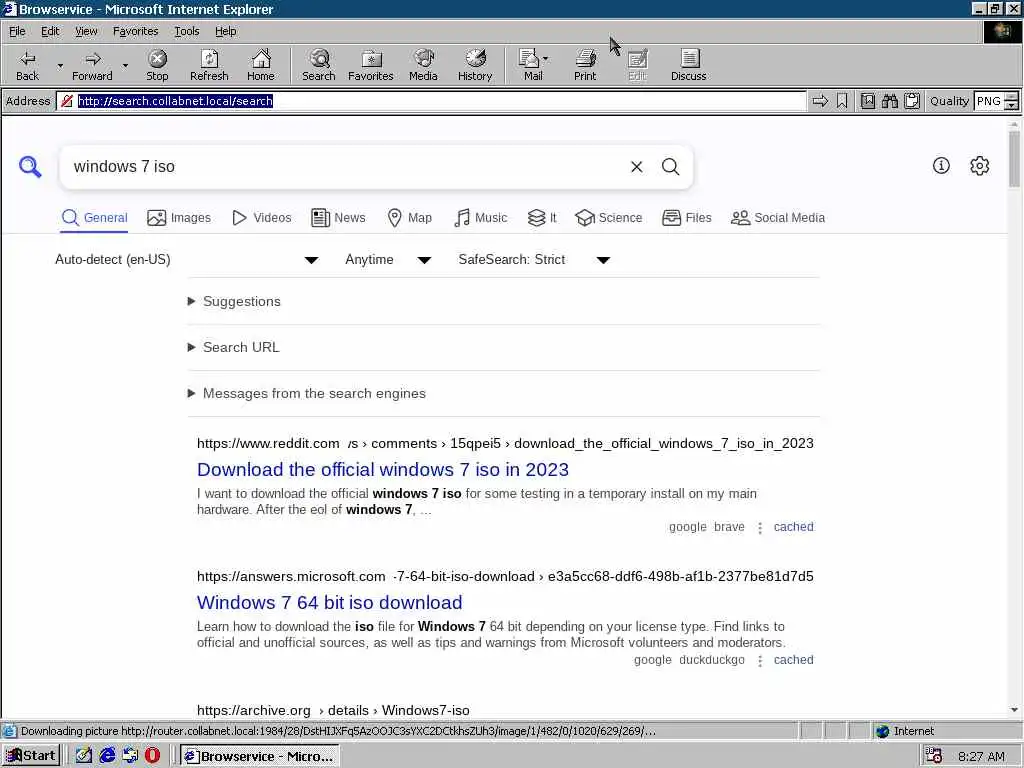Clear the search query with X

(x=637, y=167)
